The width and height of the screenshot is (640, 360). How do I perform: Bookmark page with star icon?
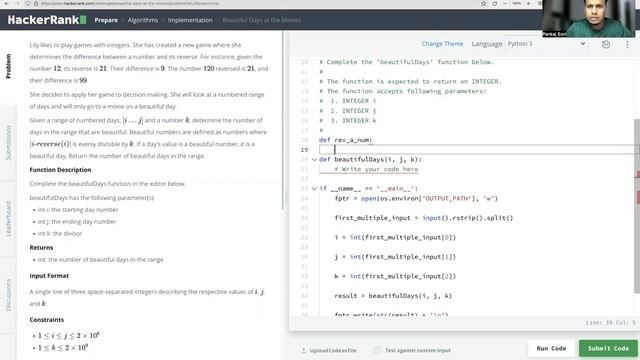(x=483, y=3)
